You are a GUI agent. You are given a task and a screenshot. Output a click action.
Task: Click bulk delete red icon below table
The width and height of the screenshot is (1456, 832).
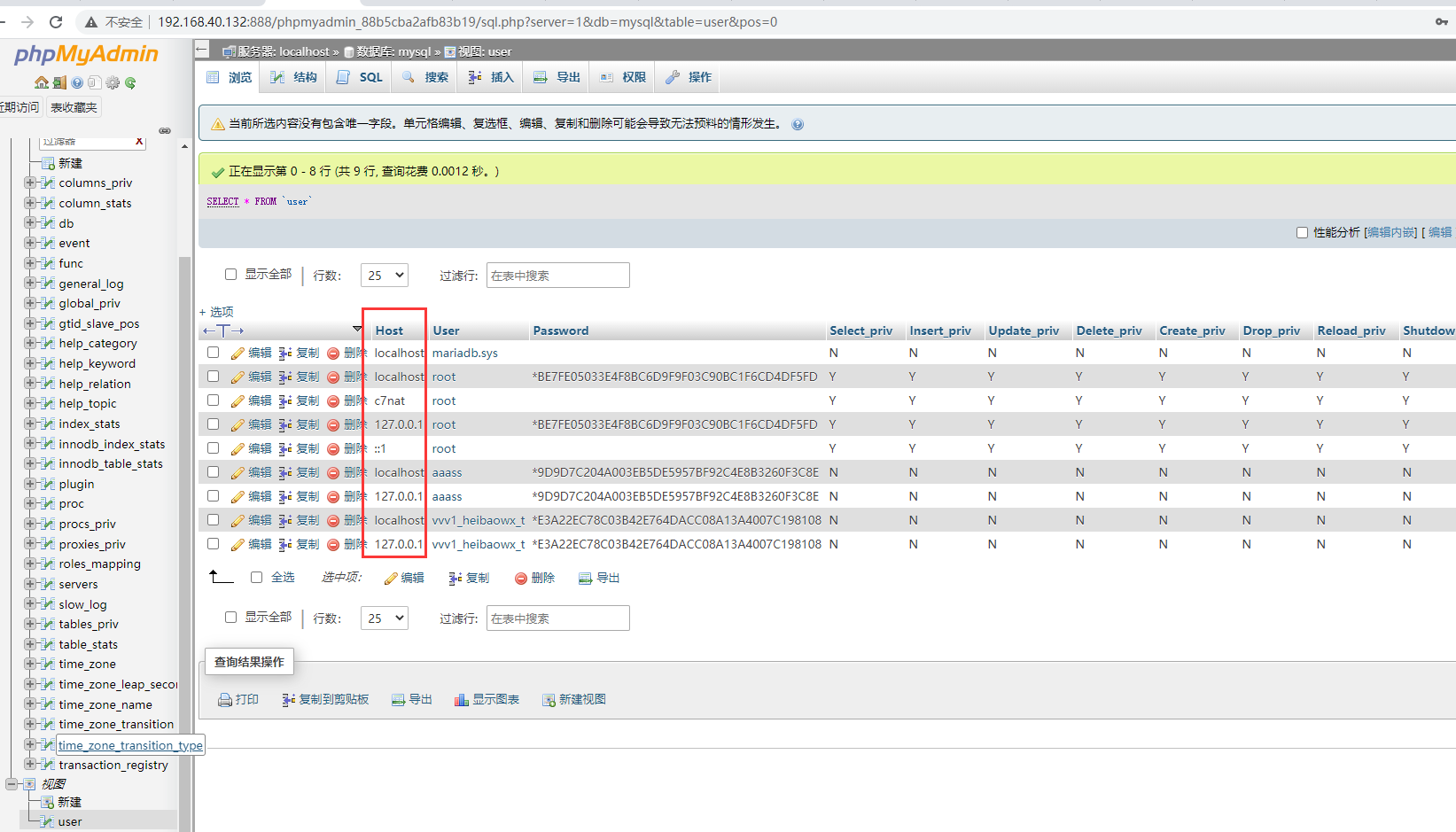(521, 578)
